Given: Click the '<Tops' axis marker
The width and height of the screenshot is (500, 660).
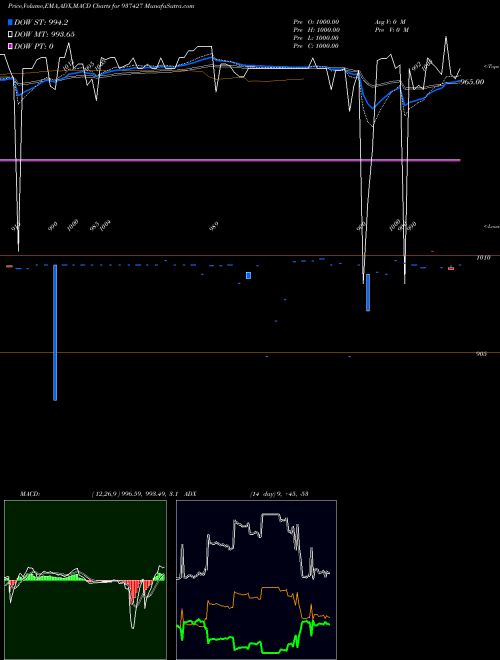Looking at the screenshot, I should (x=491, y=67).
